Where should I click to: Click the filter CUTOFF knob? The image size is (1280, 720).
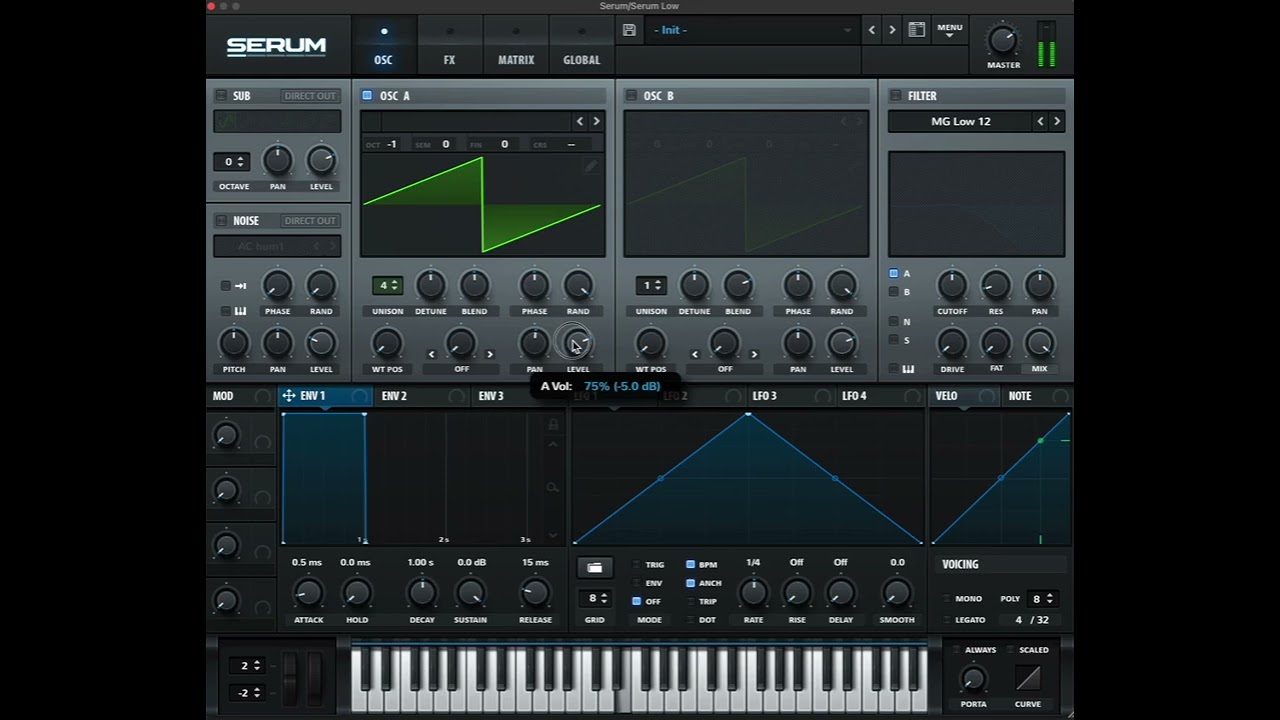pos(951,286)
